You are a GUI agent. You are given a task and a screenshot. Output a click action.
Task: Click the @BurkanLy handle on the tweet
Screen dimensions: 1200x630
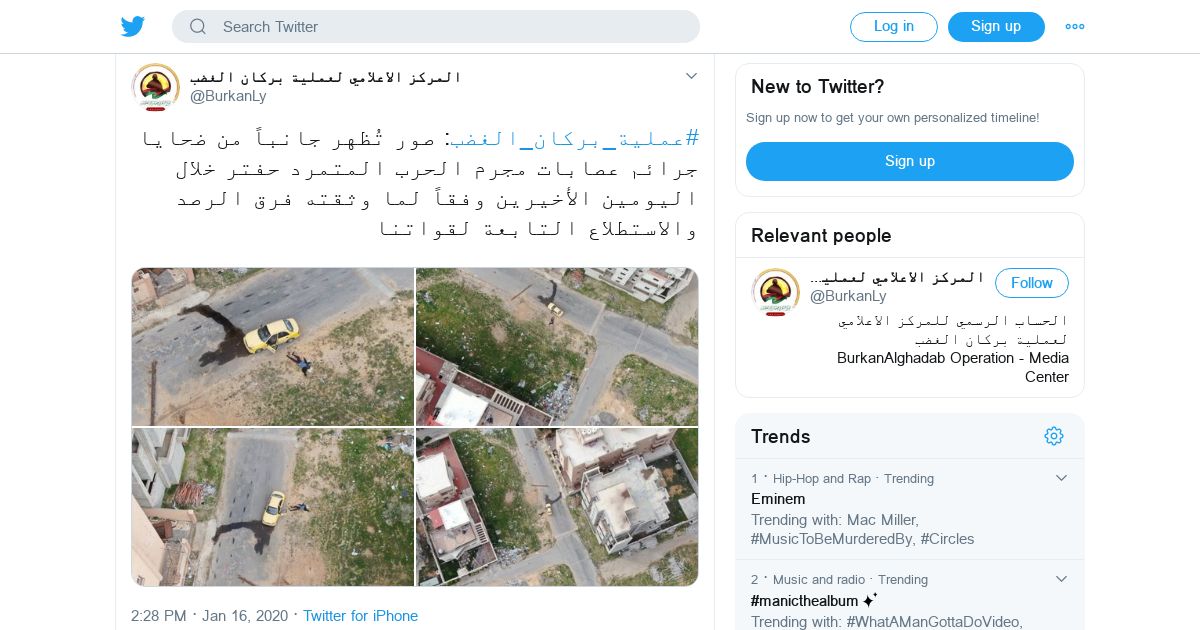coord(228,96)
